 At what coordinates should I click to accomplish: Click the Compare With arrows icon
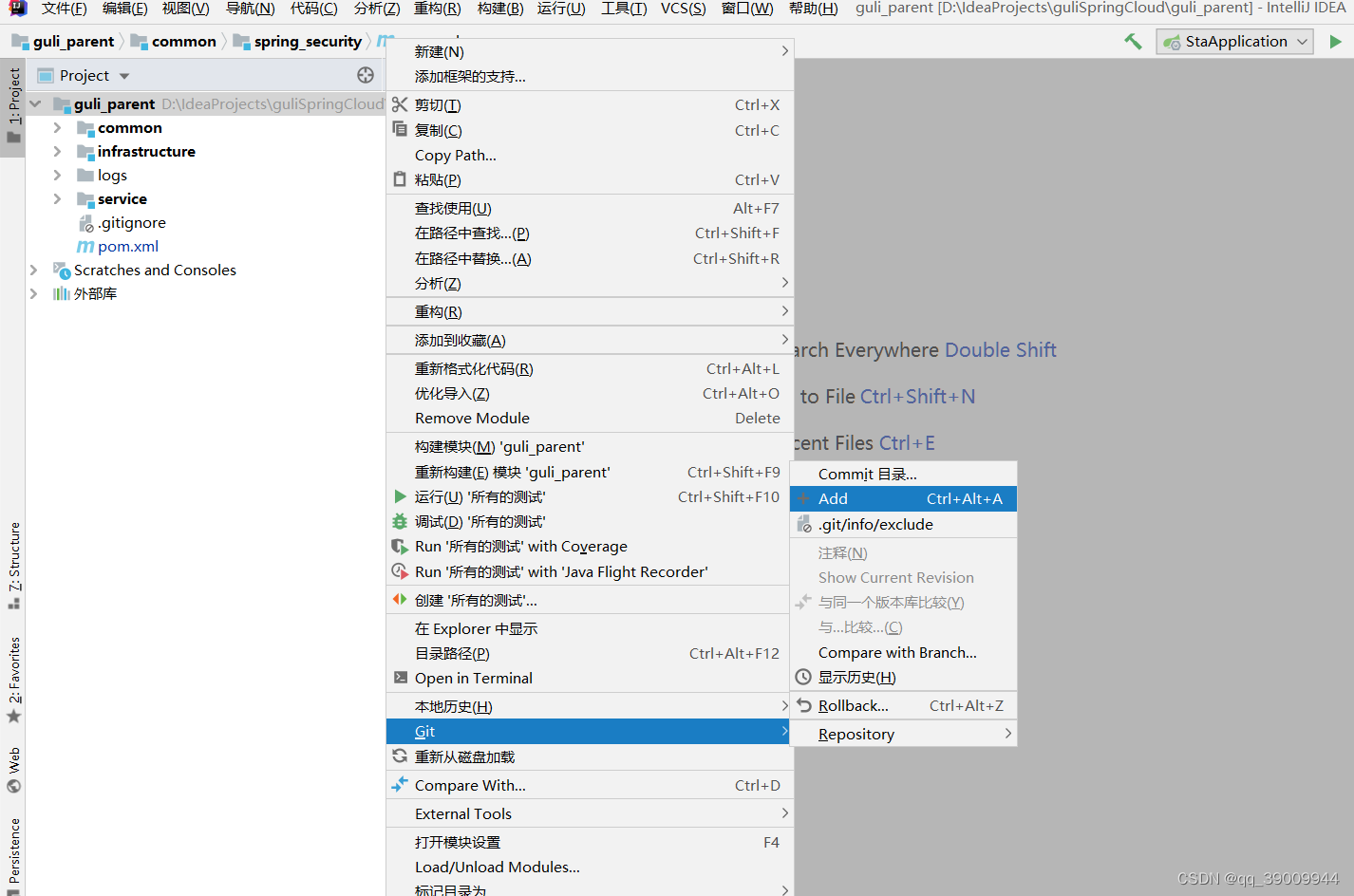400,785
